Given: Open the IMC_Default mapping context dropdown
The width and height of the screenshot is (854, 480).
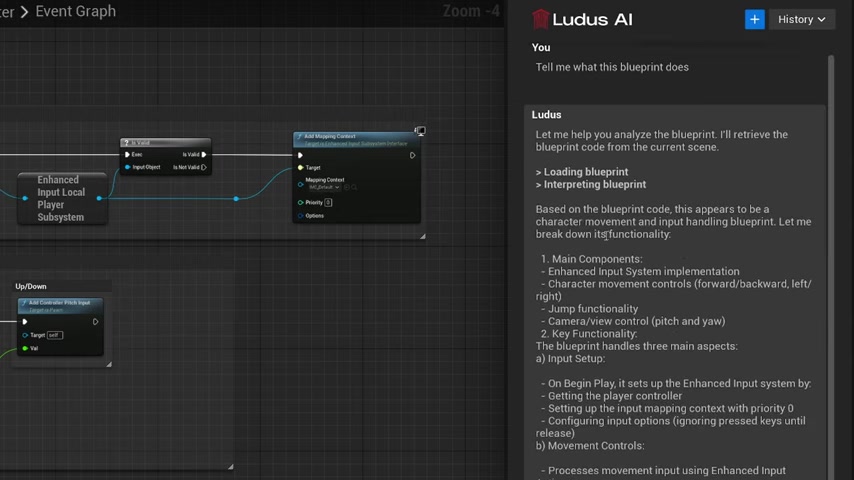Looking at the screenshot, I should click(x=324, y=187).
